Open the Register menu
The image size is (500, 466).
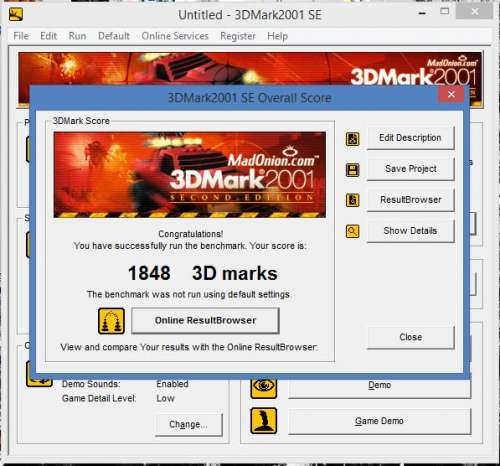(238, 36)
